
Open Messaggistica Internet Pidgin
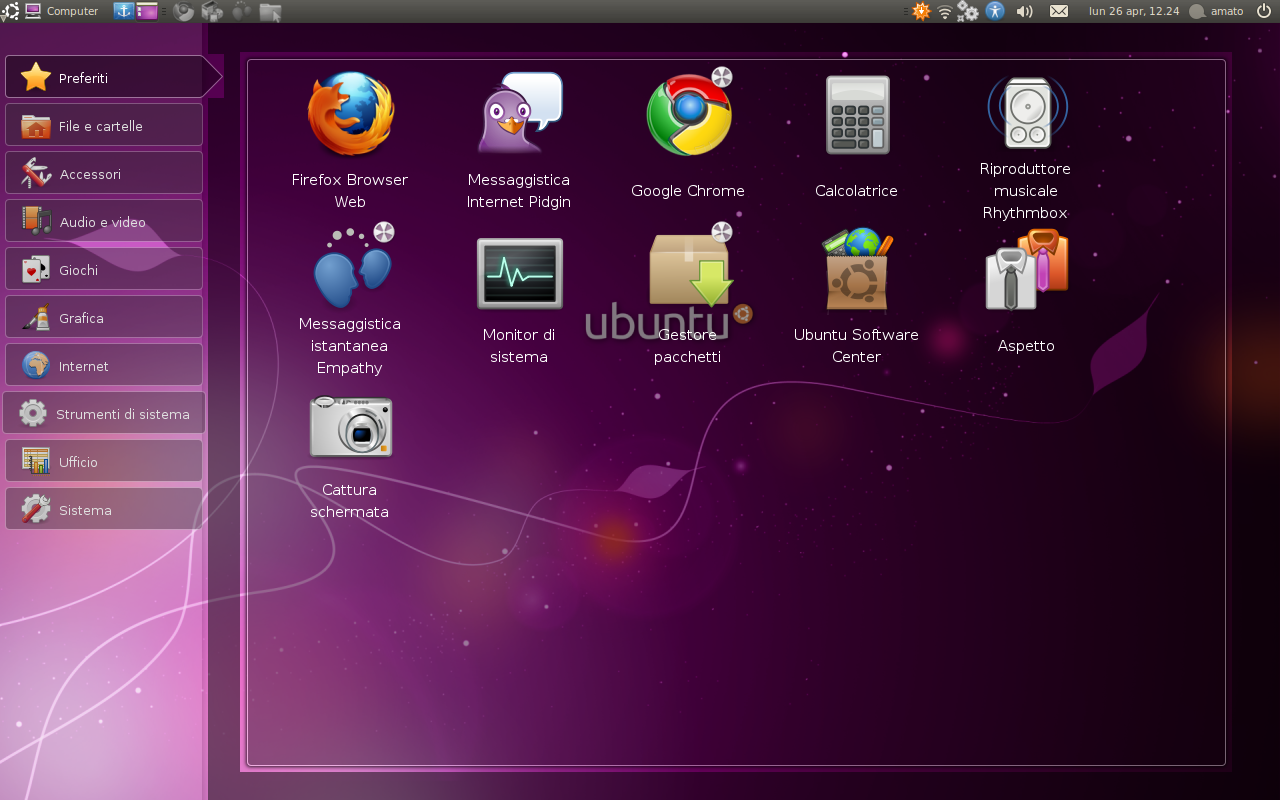point(518,113)
